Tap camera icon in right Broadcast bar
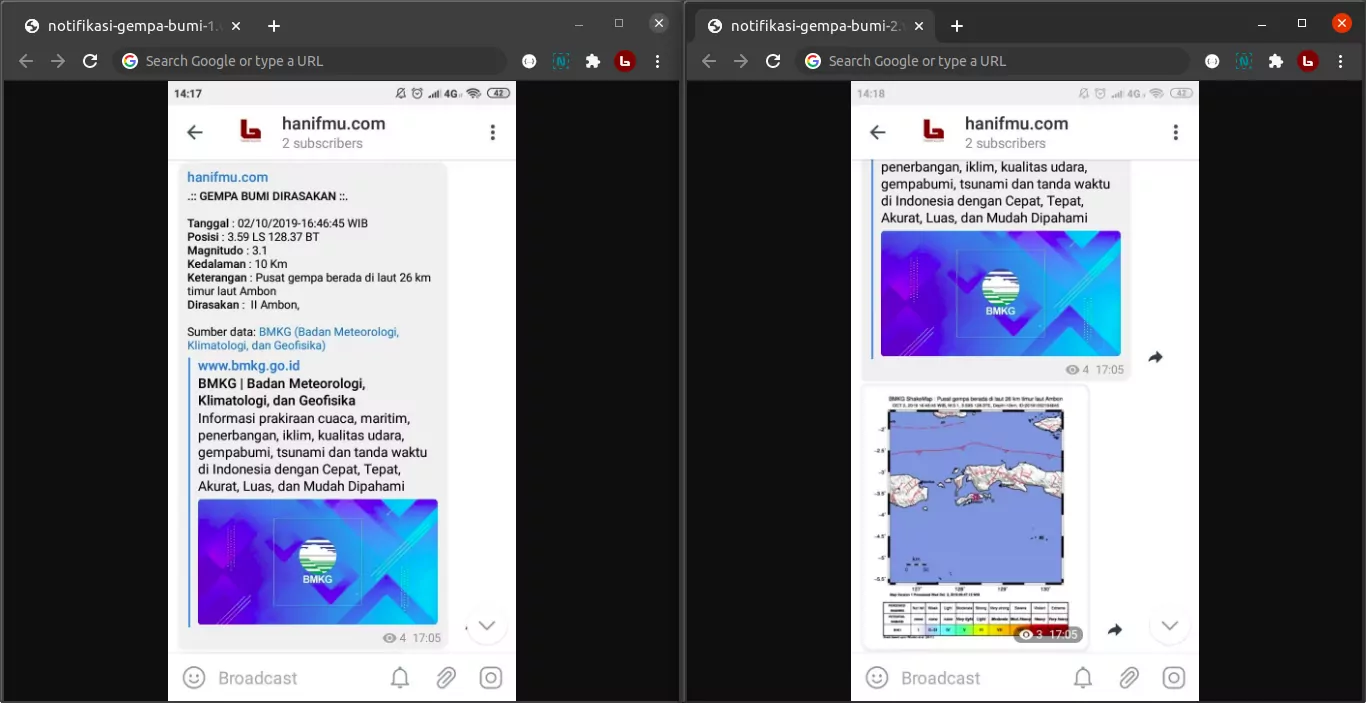1366x703 pixels. [1174, 678]
